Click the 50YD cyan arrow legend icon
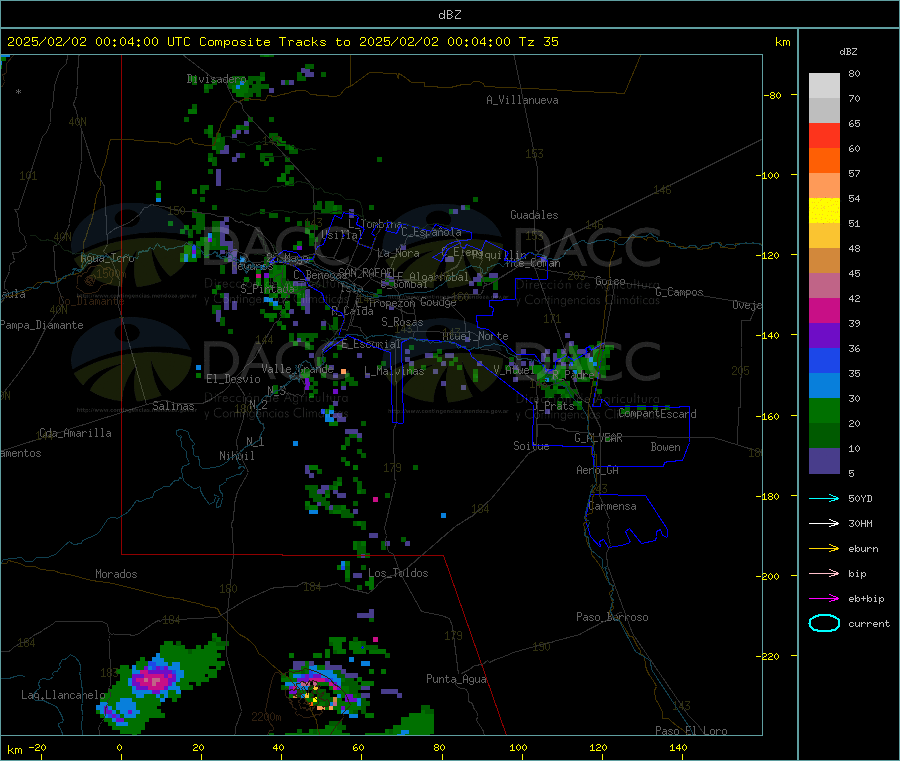Image resolution: width=900 pixels, height=761 pixels. (824, 498)
